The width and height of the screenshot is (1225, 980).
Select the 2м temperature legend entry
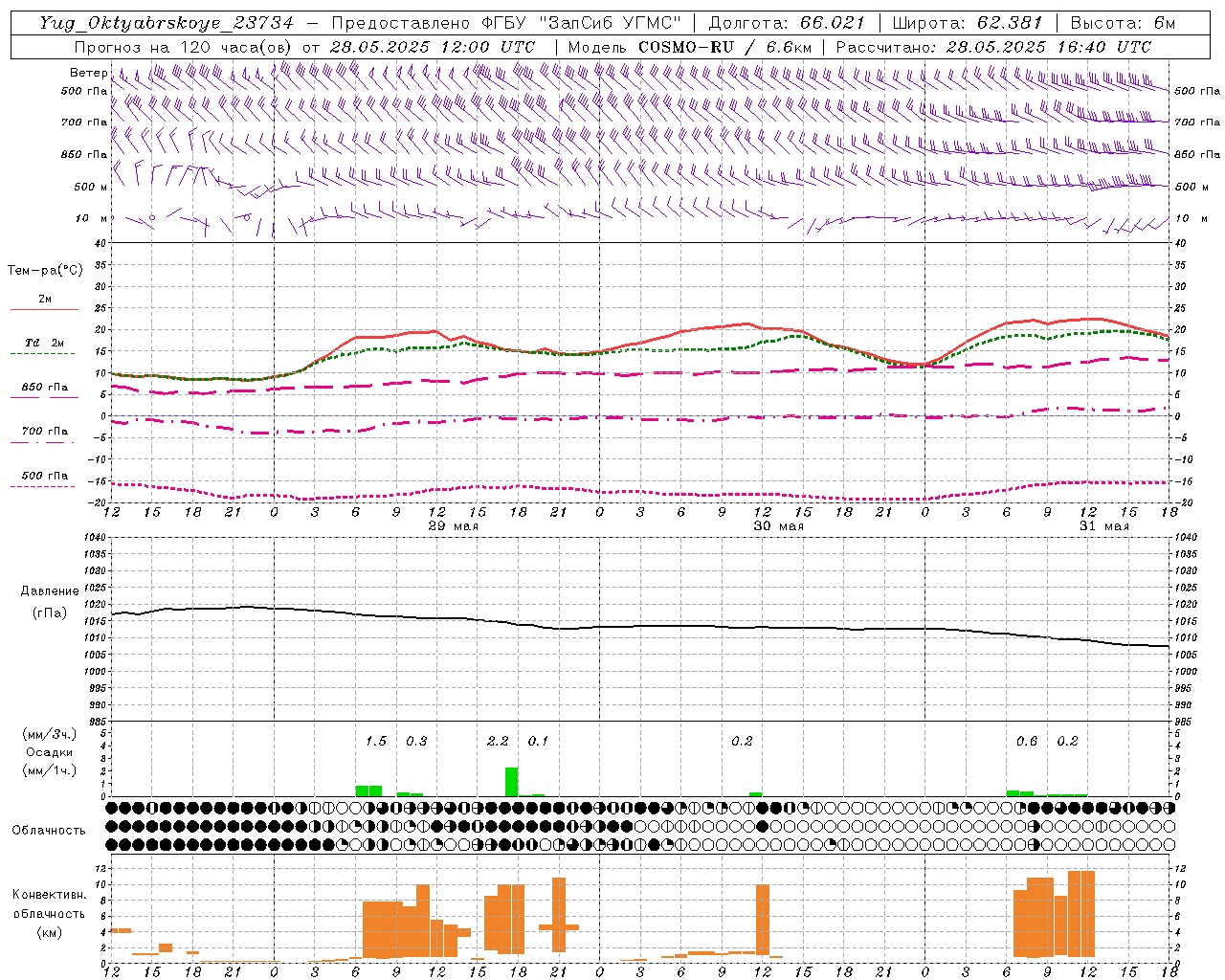pos(45,299)
